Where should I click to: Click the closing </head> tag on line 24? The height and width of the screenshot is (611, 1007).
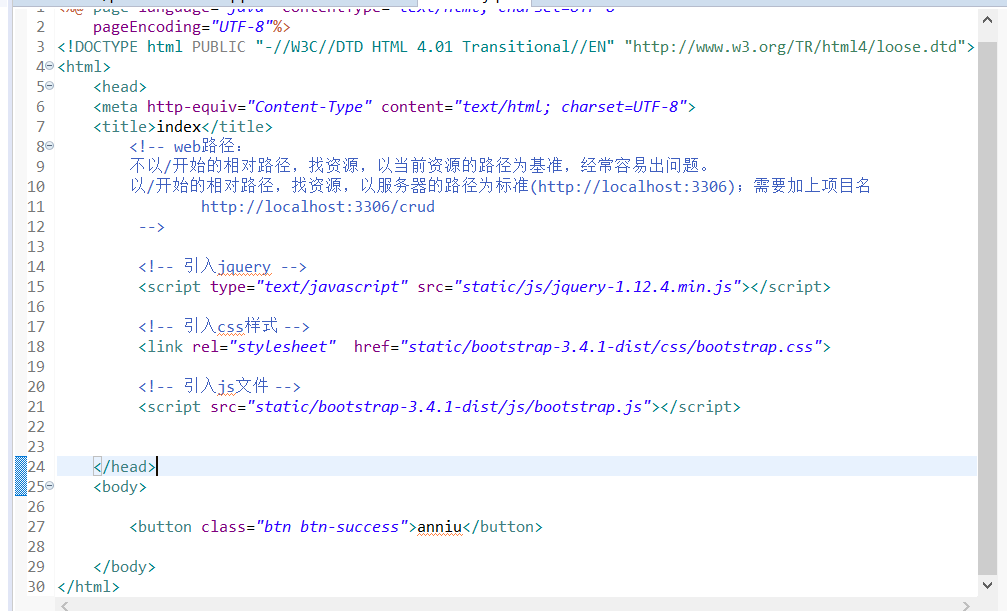125,466
